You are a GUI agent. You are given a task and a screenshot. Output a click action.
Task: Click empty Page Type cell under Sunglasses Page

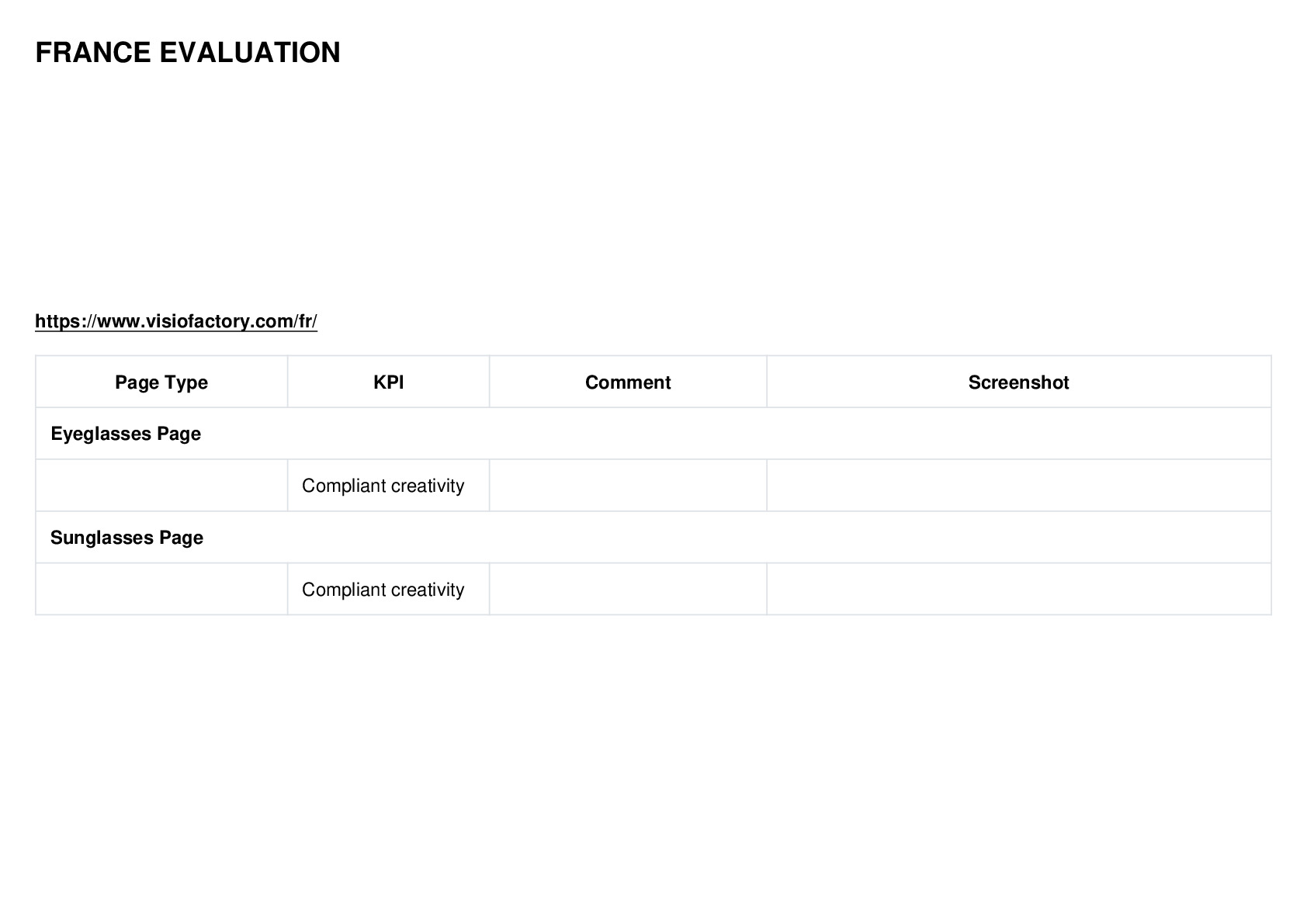[161, 590]
